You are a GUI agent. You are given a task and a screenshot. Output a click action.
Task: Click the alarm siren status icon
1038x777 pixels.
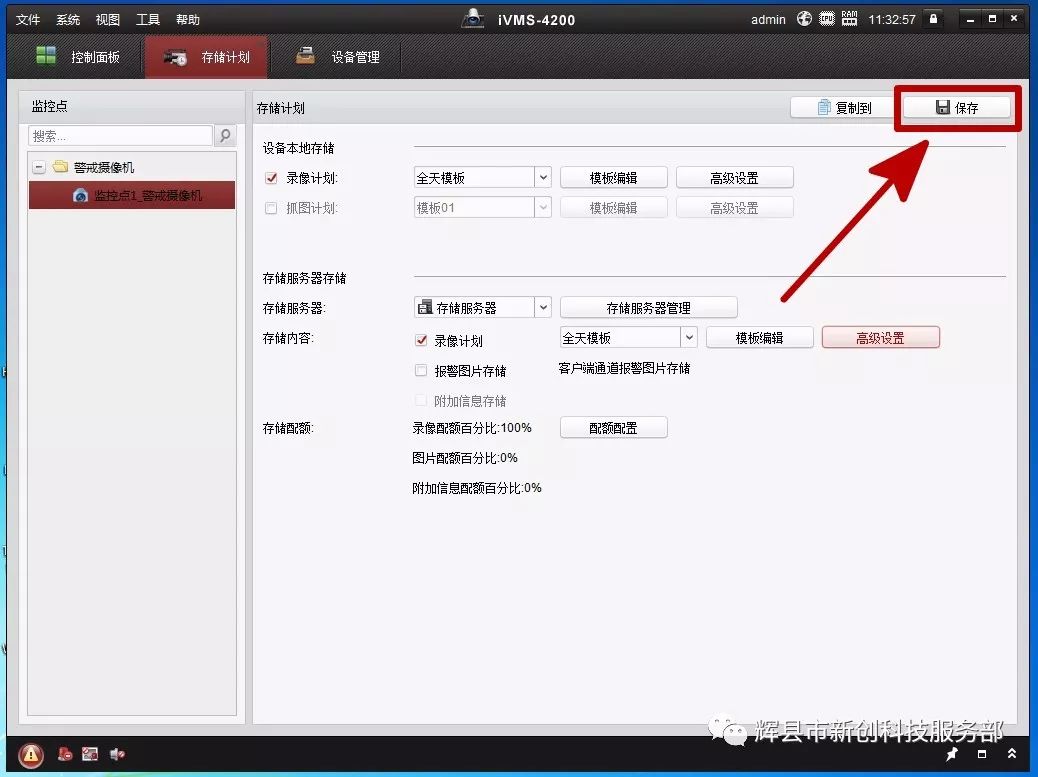pos(64,754)
